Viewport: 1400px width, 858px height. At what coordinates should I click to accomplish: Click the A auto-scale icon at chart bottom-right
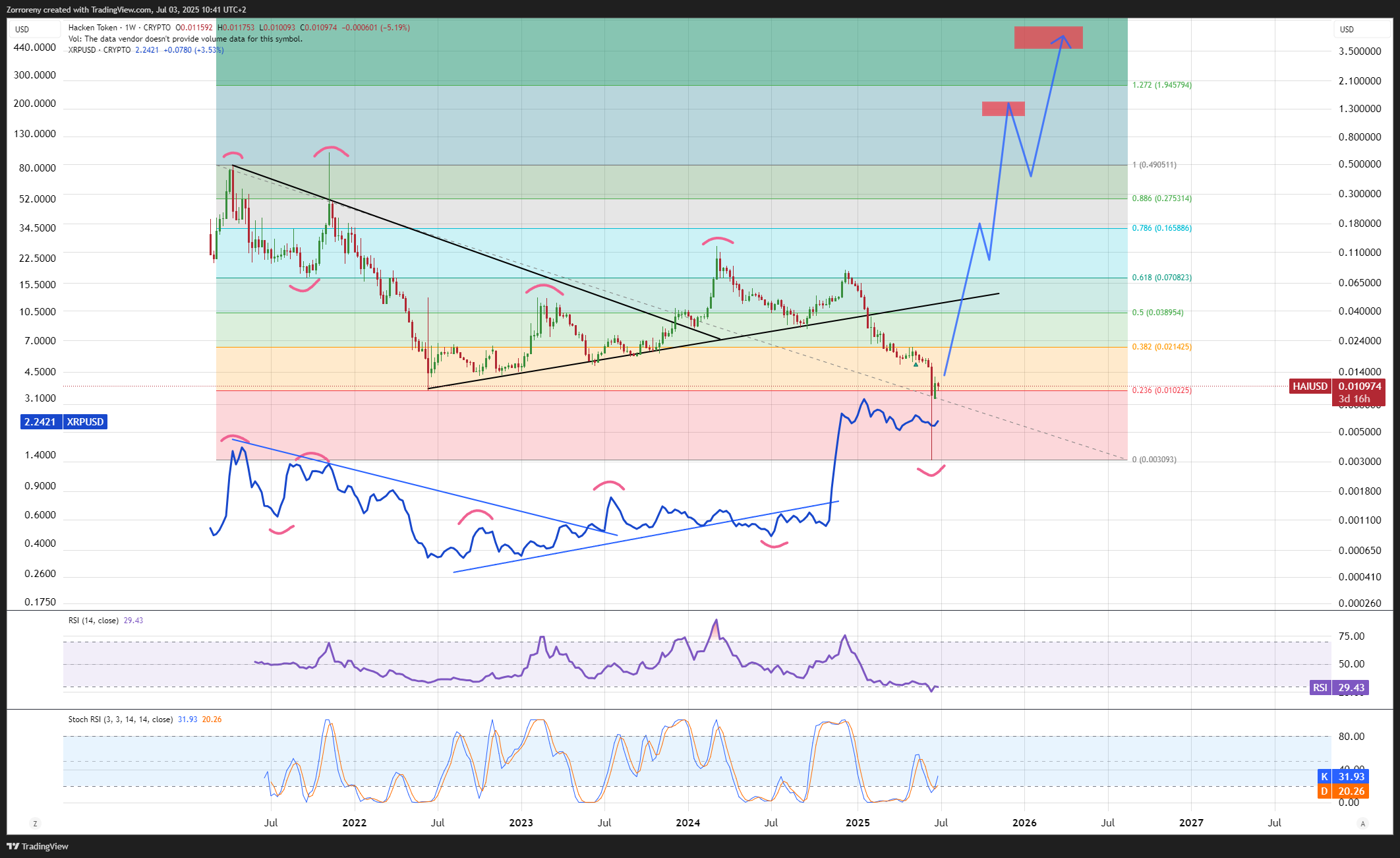coord(1362,823)
